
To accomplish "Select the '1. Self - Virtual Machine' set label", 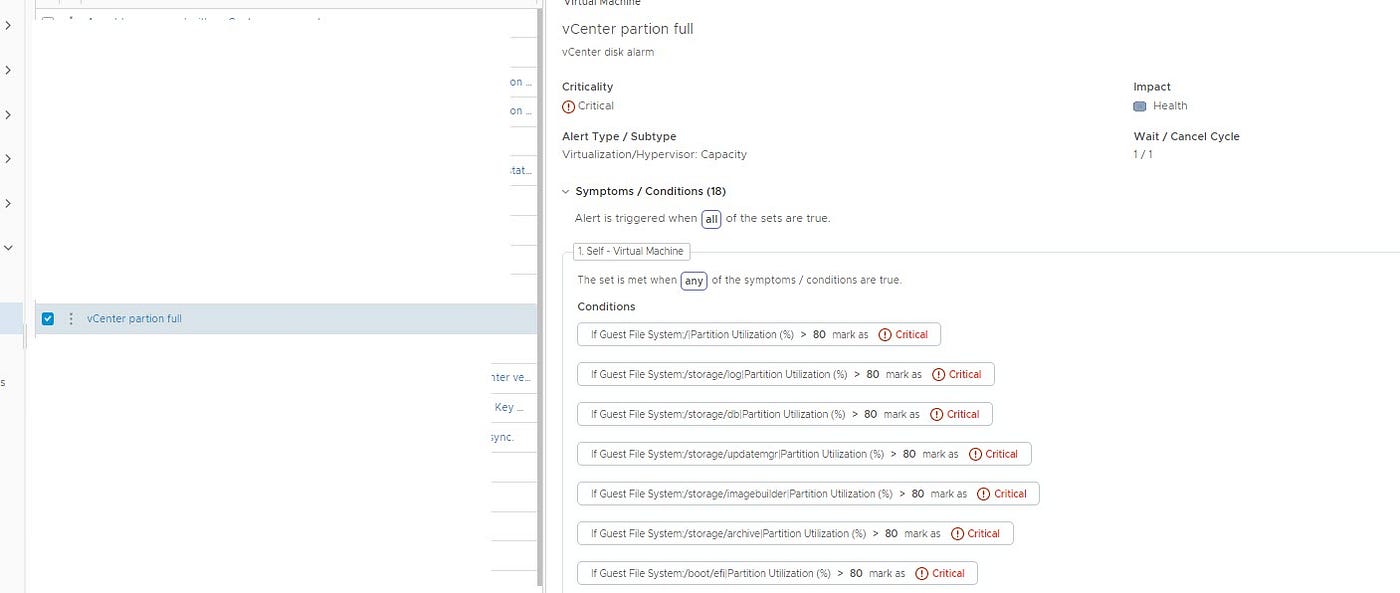I will pyautogui.click(x=633, y=252).
